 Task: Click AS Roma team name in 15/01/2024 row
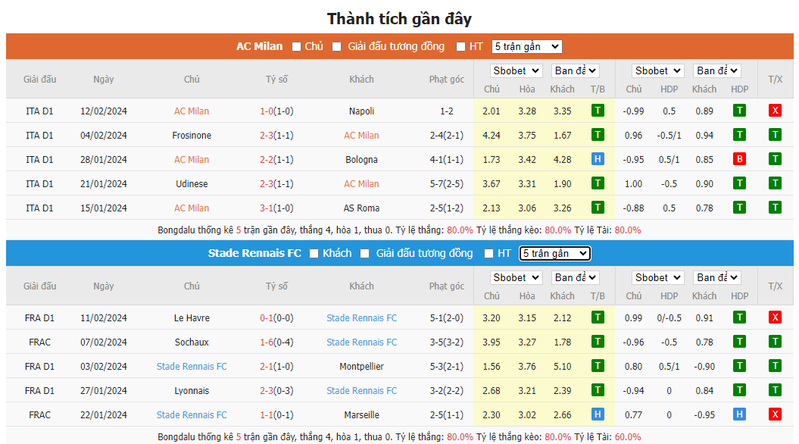tap(362, 208)
